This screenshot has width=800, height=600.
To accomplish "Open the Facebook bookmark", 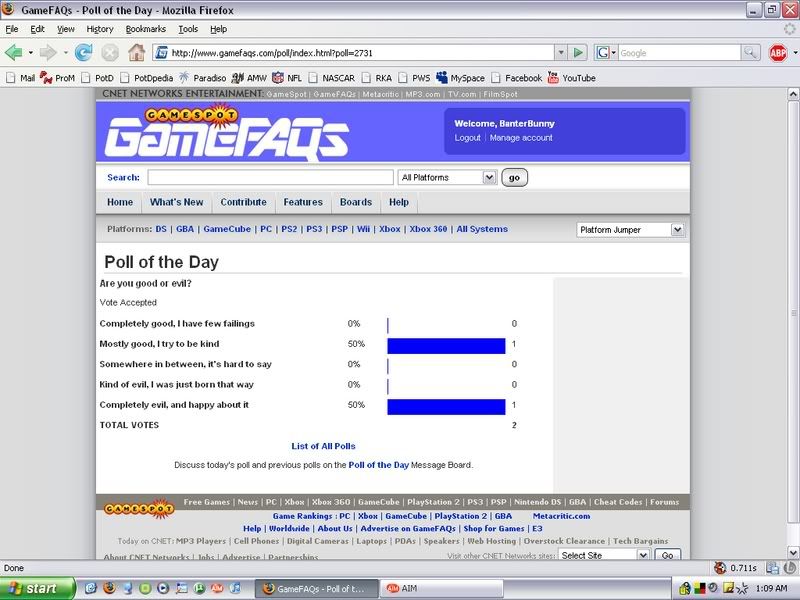I will click(516, 78).
